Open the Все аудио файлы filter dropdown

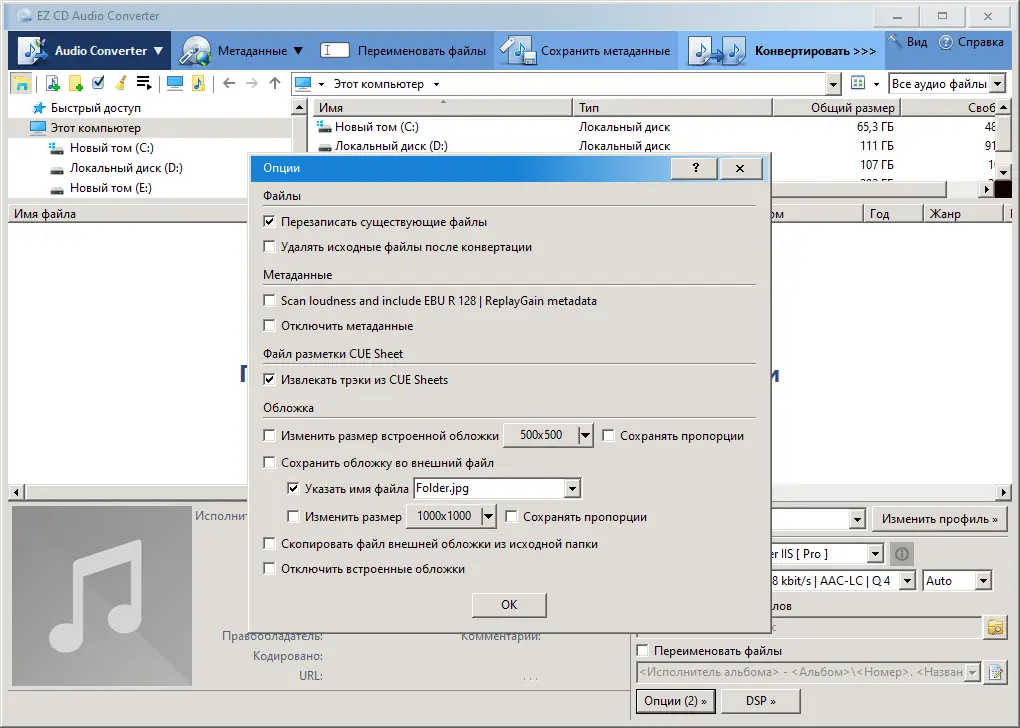pos(998,84)
